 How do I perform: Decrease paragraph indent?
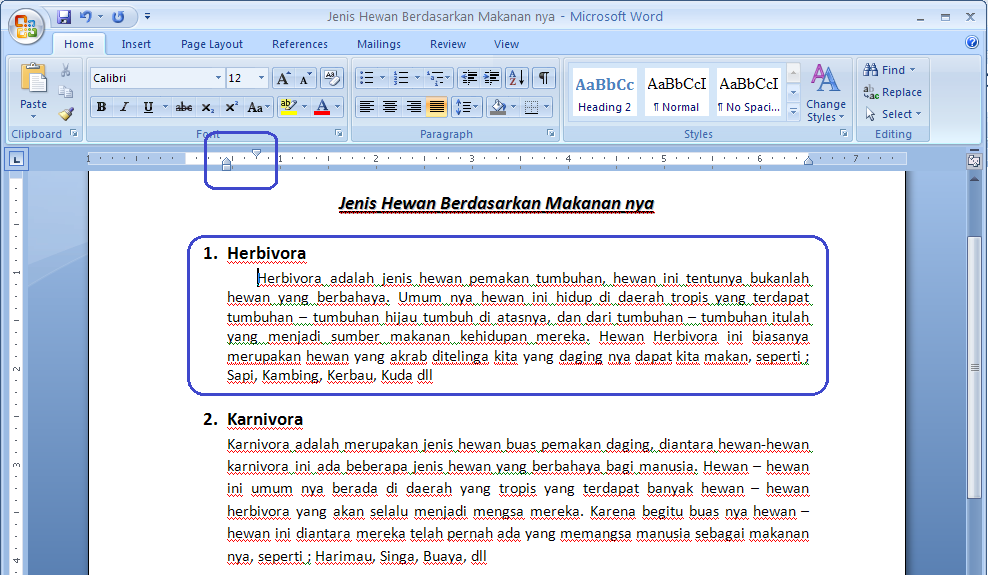469,78
